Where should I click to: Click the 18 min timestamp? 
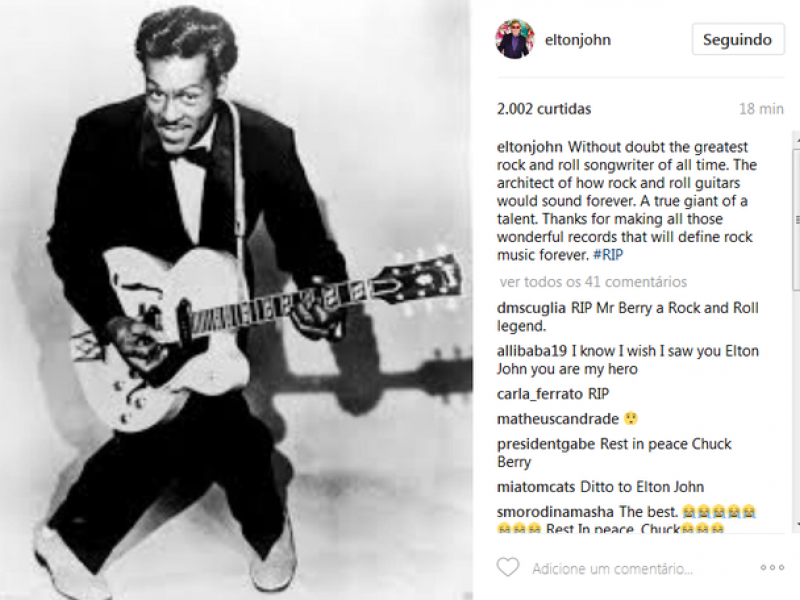point(761,109)
